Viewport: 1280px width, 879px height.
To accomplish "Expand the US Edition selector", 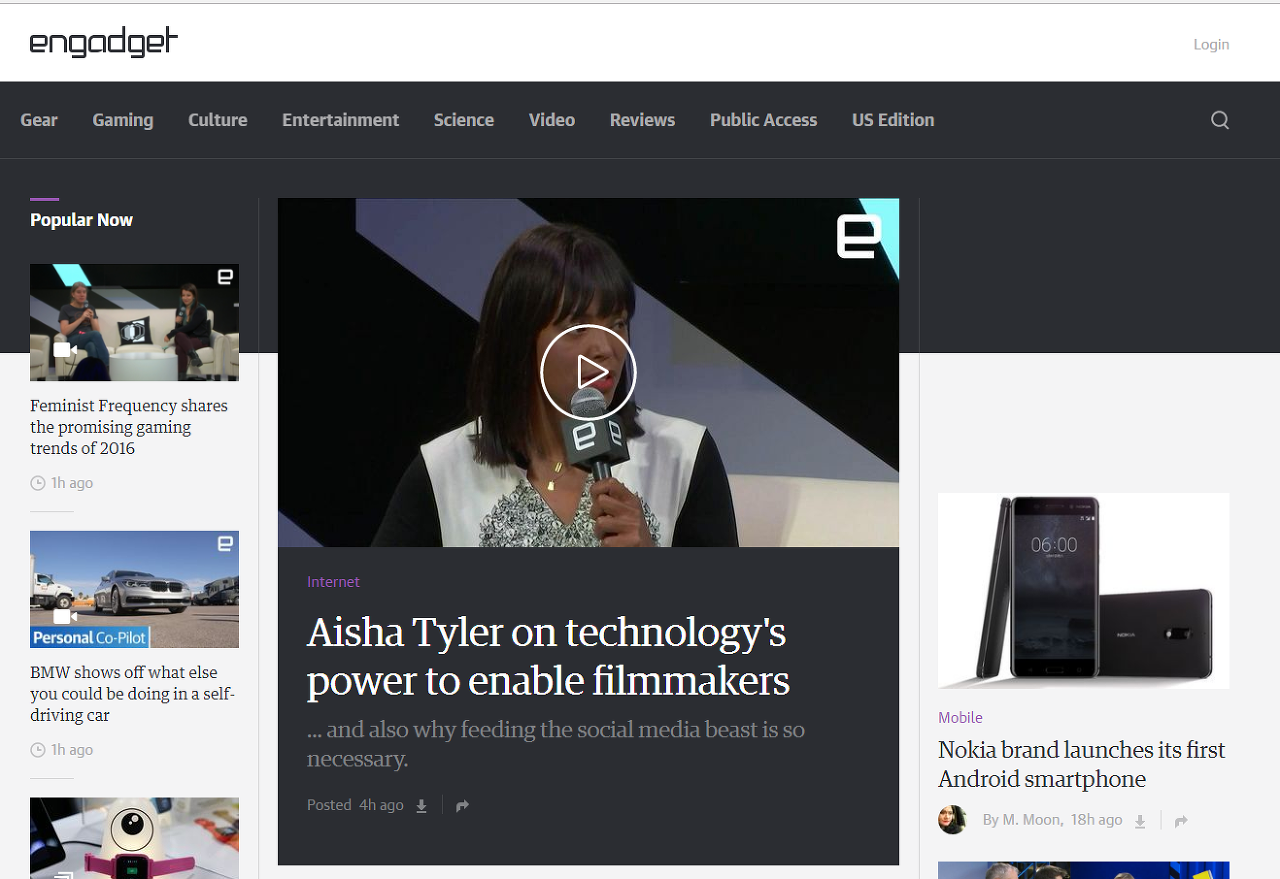I will 893,120.
